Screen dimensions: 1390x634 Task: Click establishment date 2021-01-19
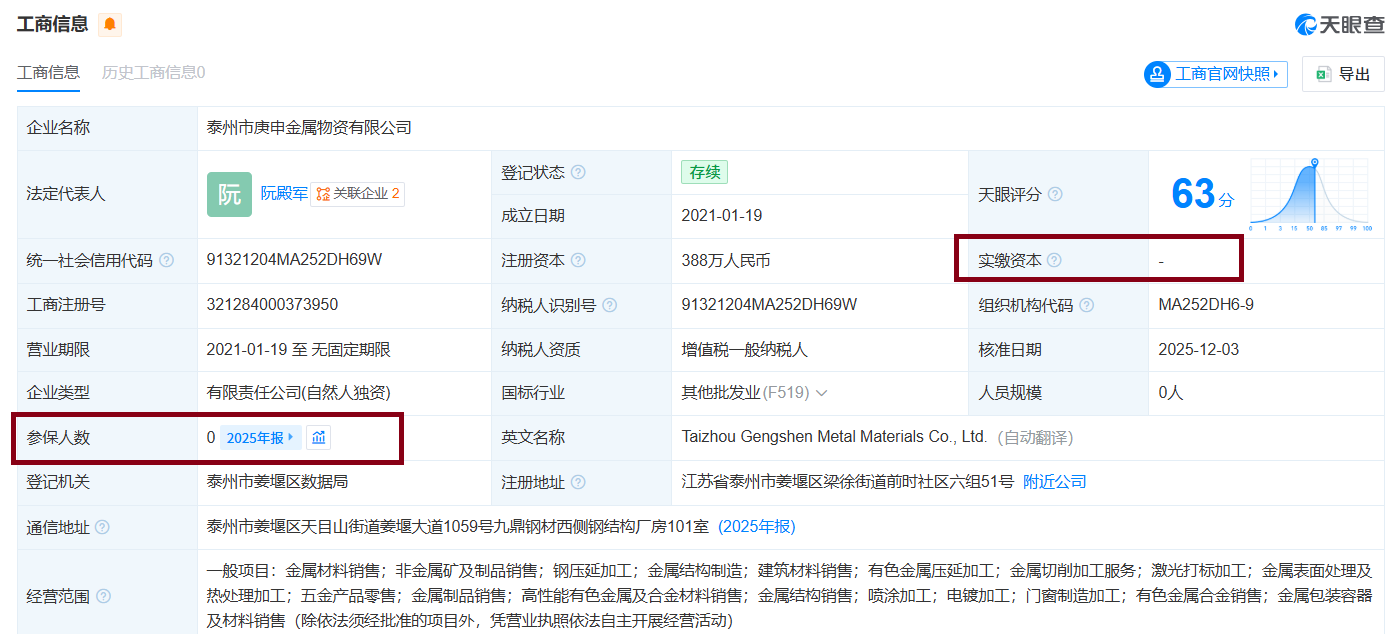tap(722, 215)
